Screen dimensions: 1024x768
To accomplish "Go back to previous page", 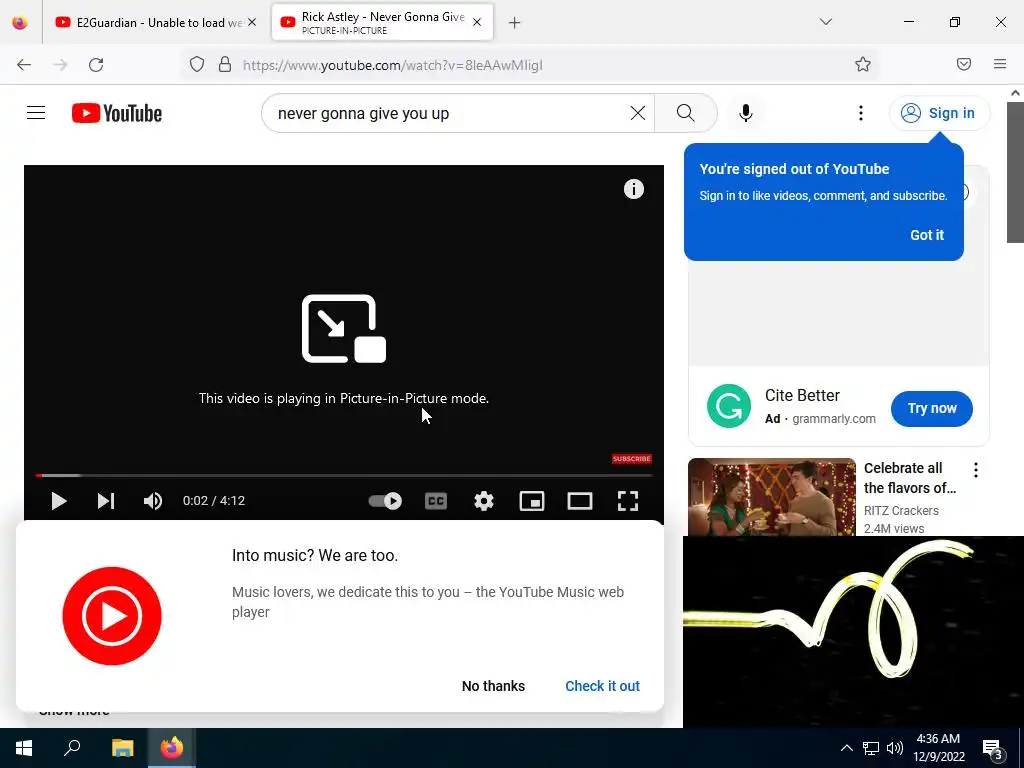I will (24, 64).
